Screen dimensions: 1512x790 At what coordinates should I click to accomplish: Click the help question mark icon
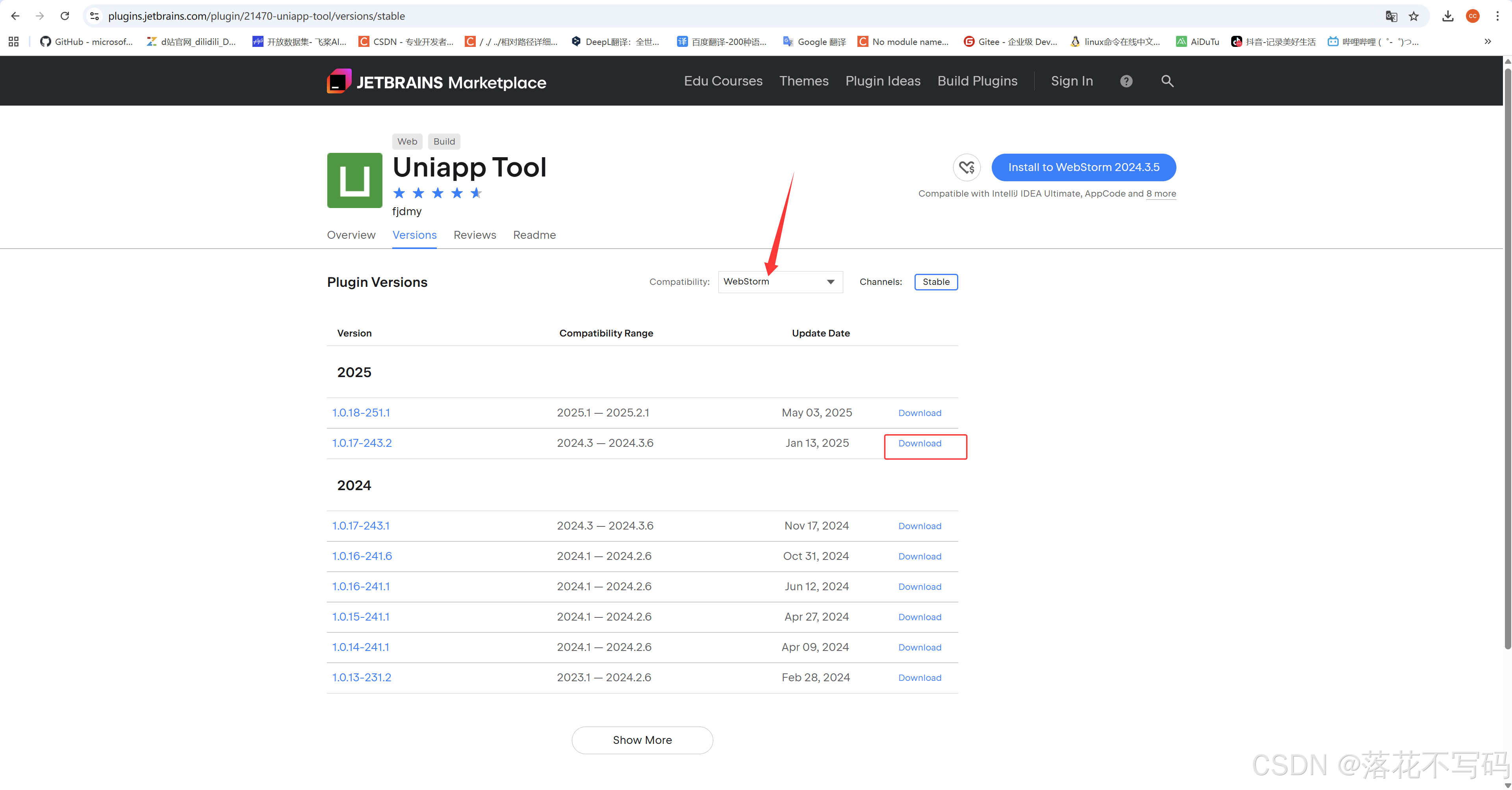pos(1126,80)
